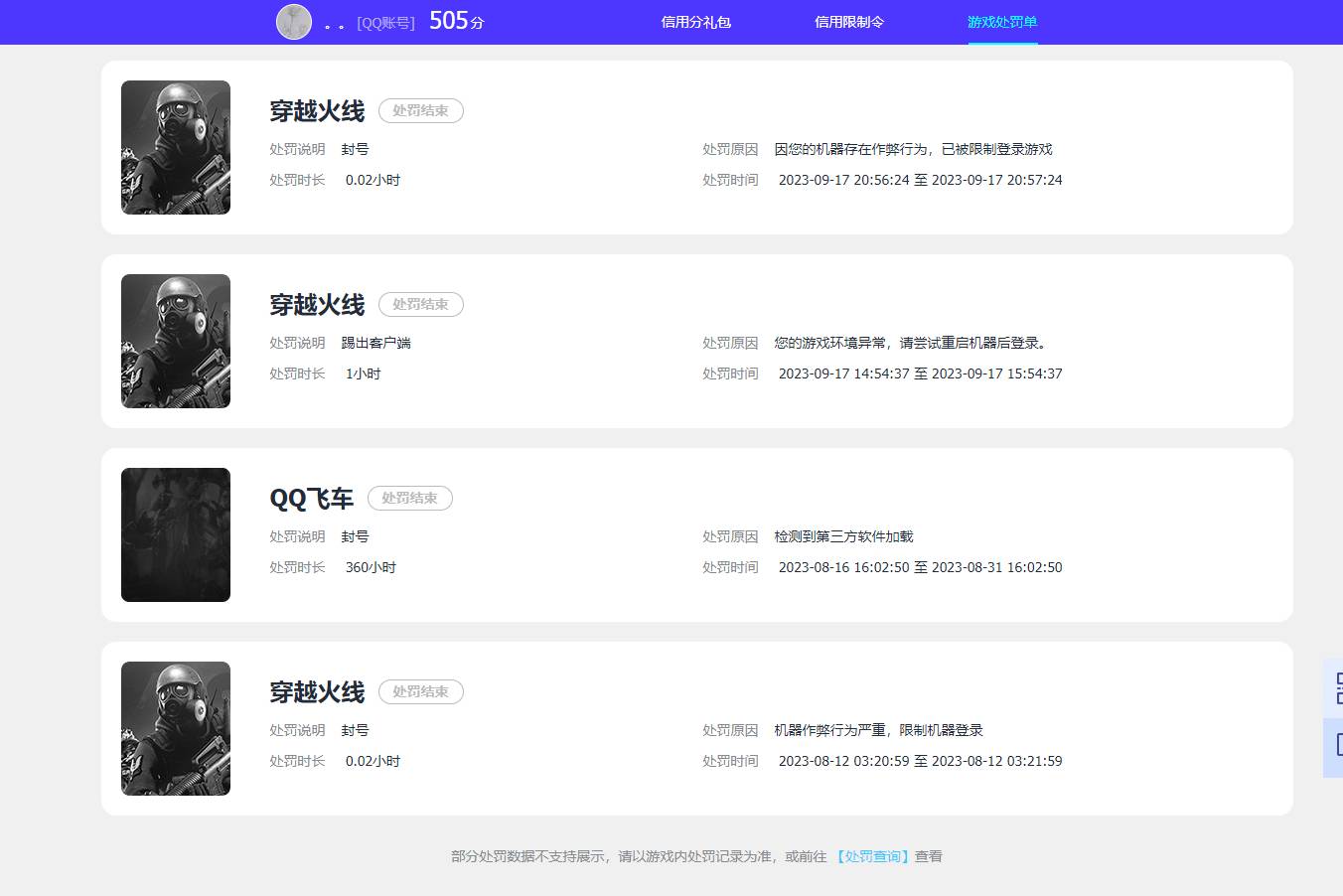Click the lower floating side icon at right edge
Viewport: 1343px width, 896px height.
[x=1333, y=747]
